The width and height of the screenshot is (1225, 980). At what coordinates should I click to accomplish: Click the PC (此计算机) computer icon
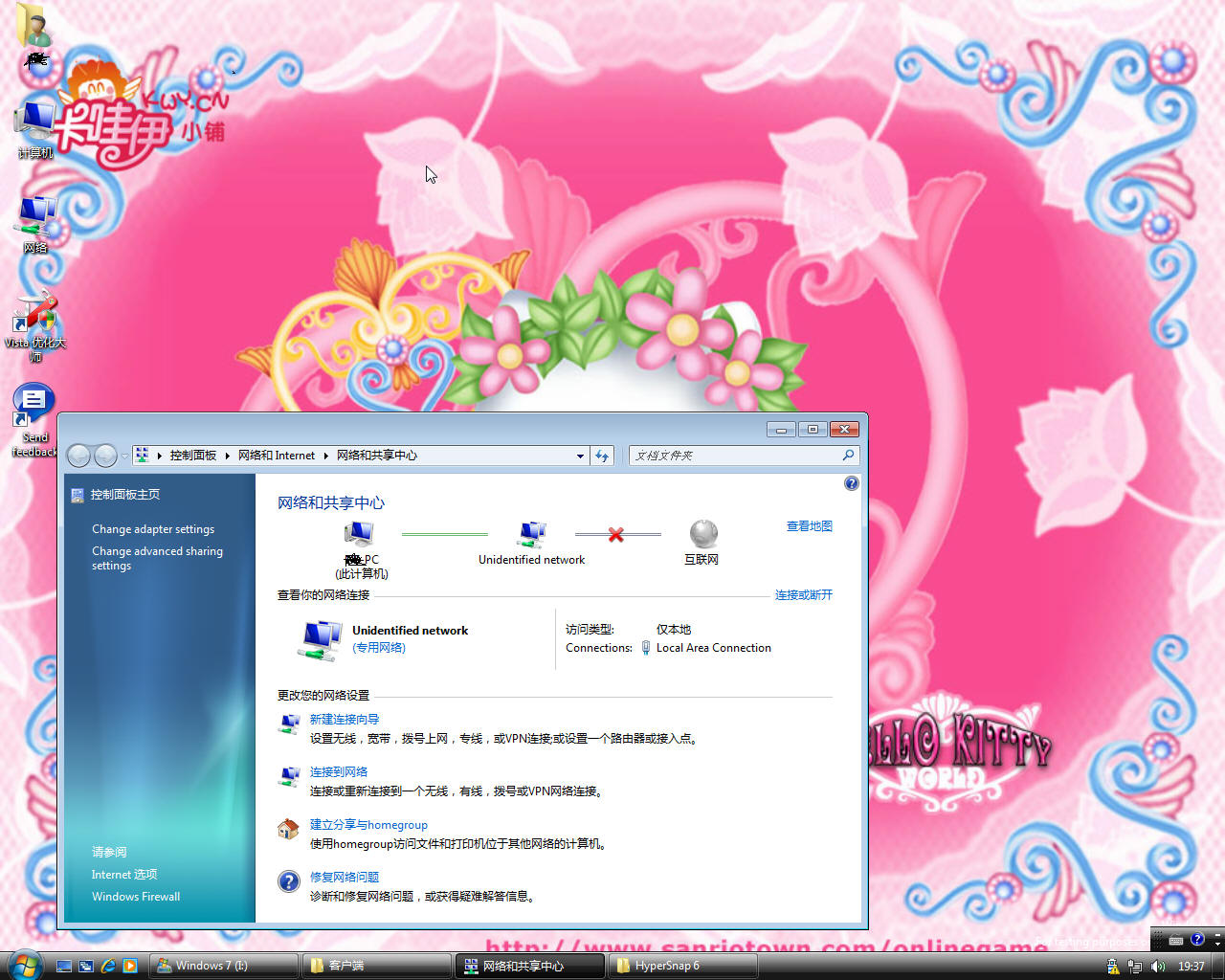[359, 534]
